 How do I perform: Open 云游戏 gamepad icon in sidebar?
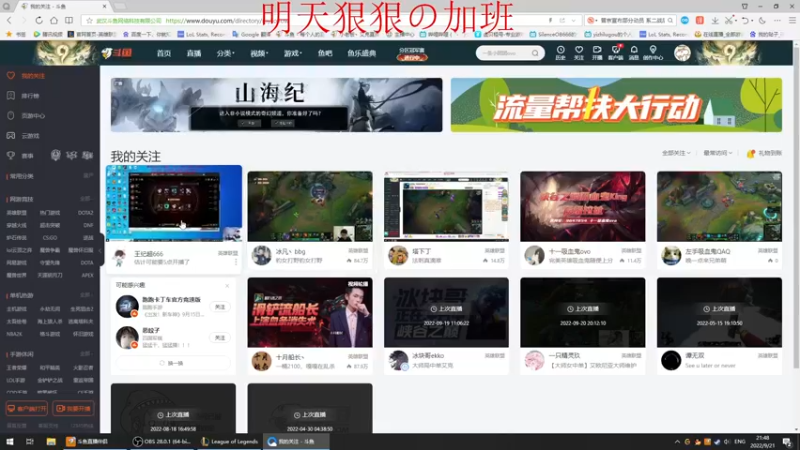point(11,135)
